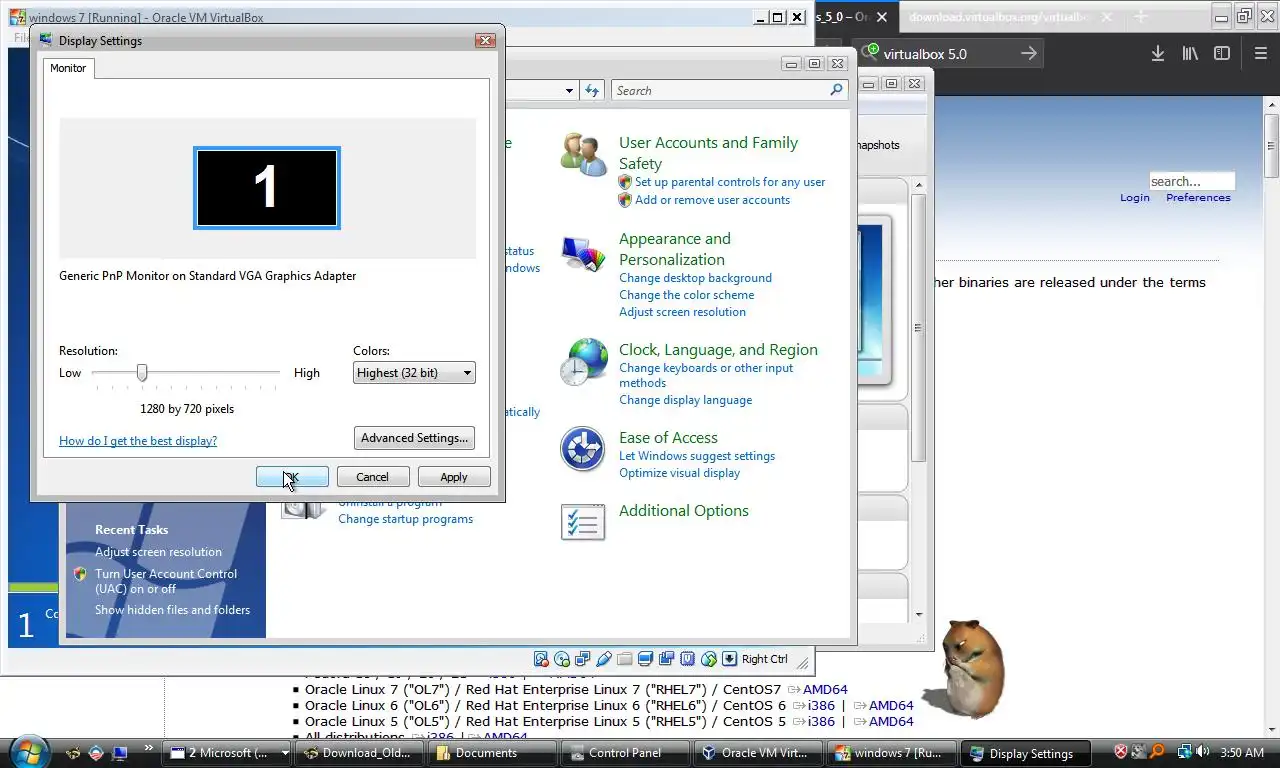Image resolution: width=1280 pixels, height=768 pixels.
Task: Click 'Change desktop background' link
Action: pos(695,278)
